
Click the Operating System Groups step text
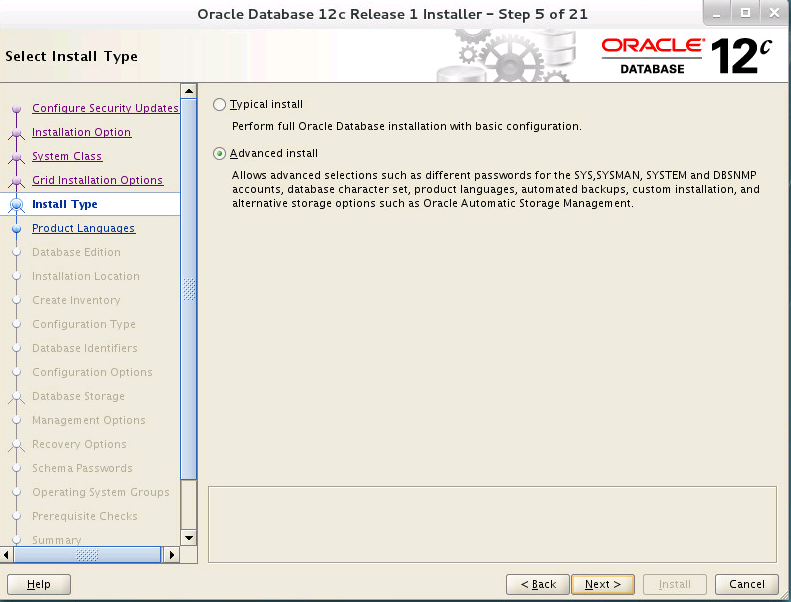click(101, 492)
